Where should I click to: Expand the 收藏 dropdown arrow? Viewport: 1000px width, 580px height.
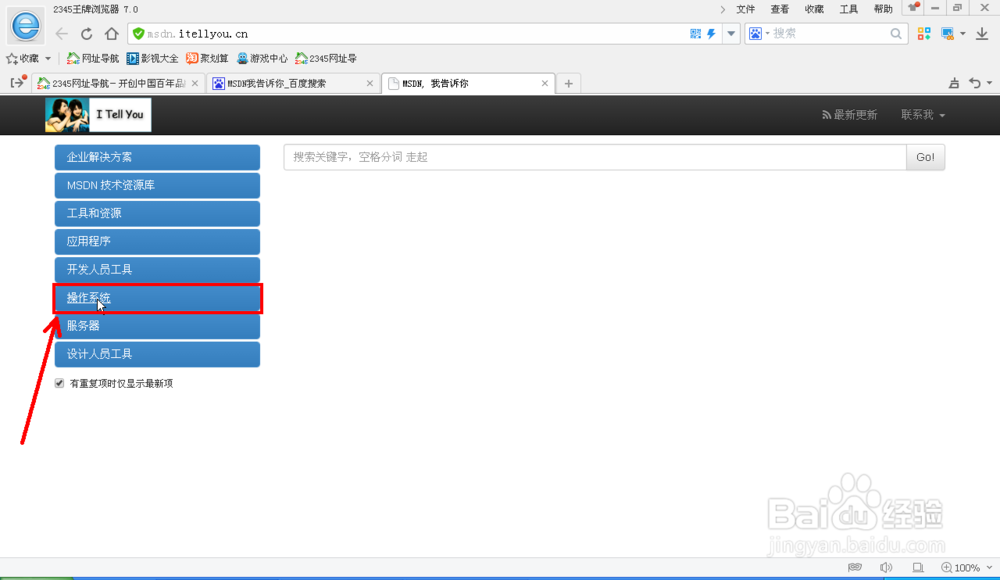click(x=48, y=59)
